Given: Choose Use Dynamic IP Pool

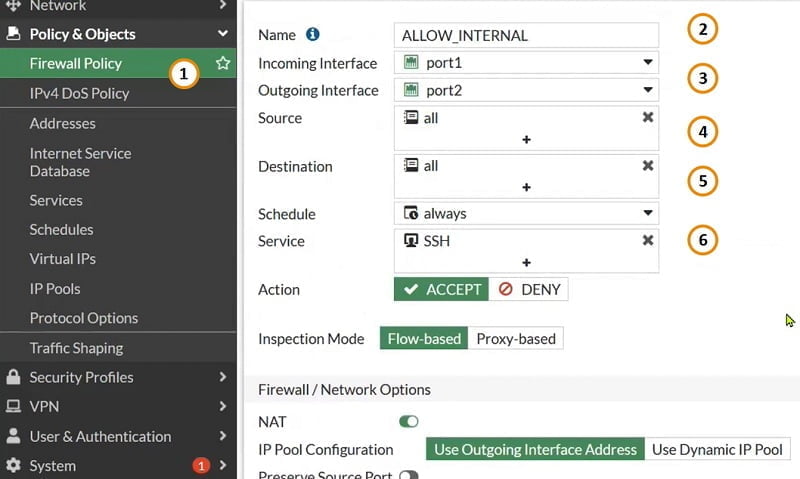Looking at the screenshot, I should click(x=717, y=449).
